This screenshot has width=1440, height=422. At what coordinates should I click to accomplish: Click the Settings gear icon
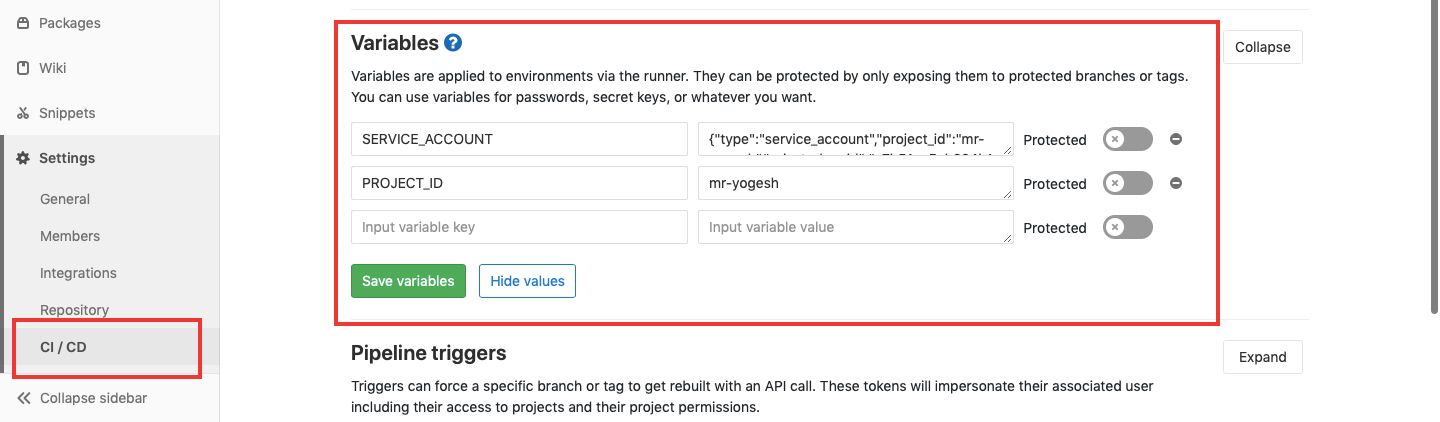click(x=23, y=158)
